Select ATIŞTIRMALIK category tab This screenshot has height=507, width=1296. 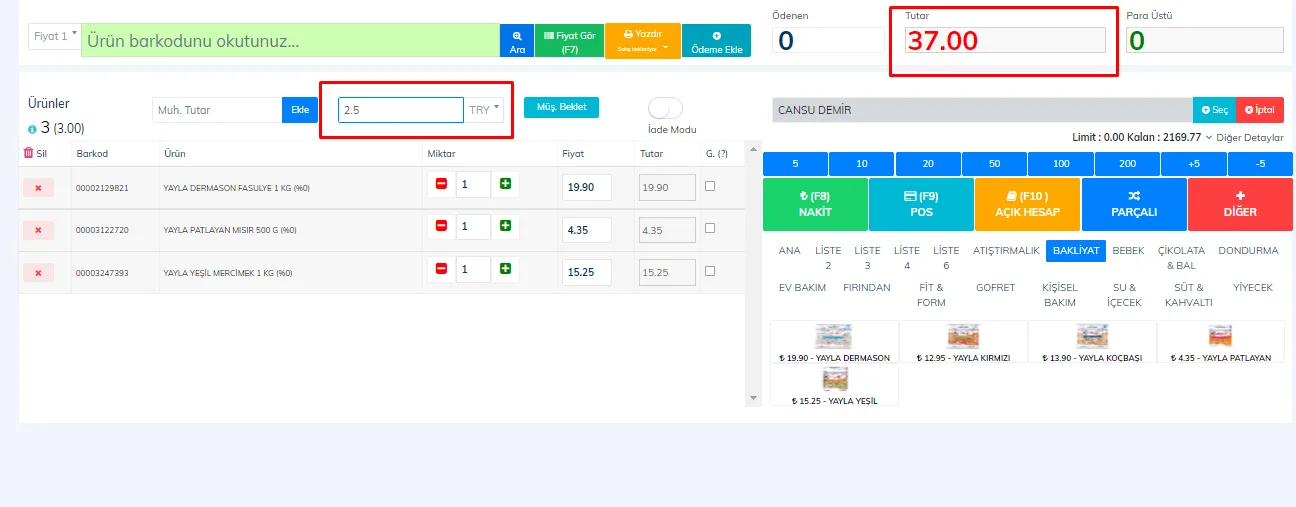click(1006, 250)
